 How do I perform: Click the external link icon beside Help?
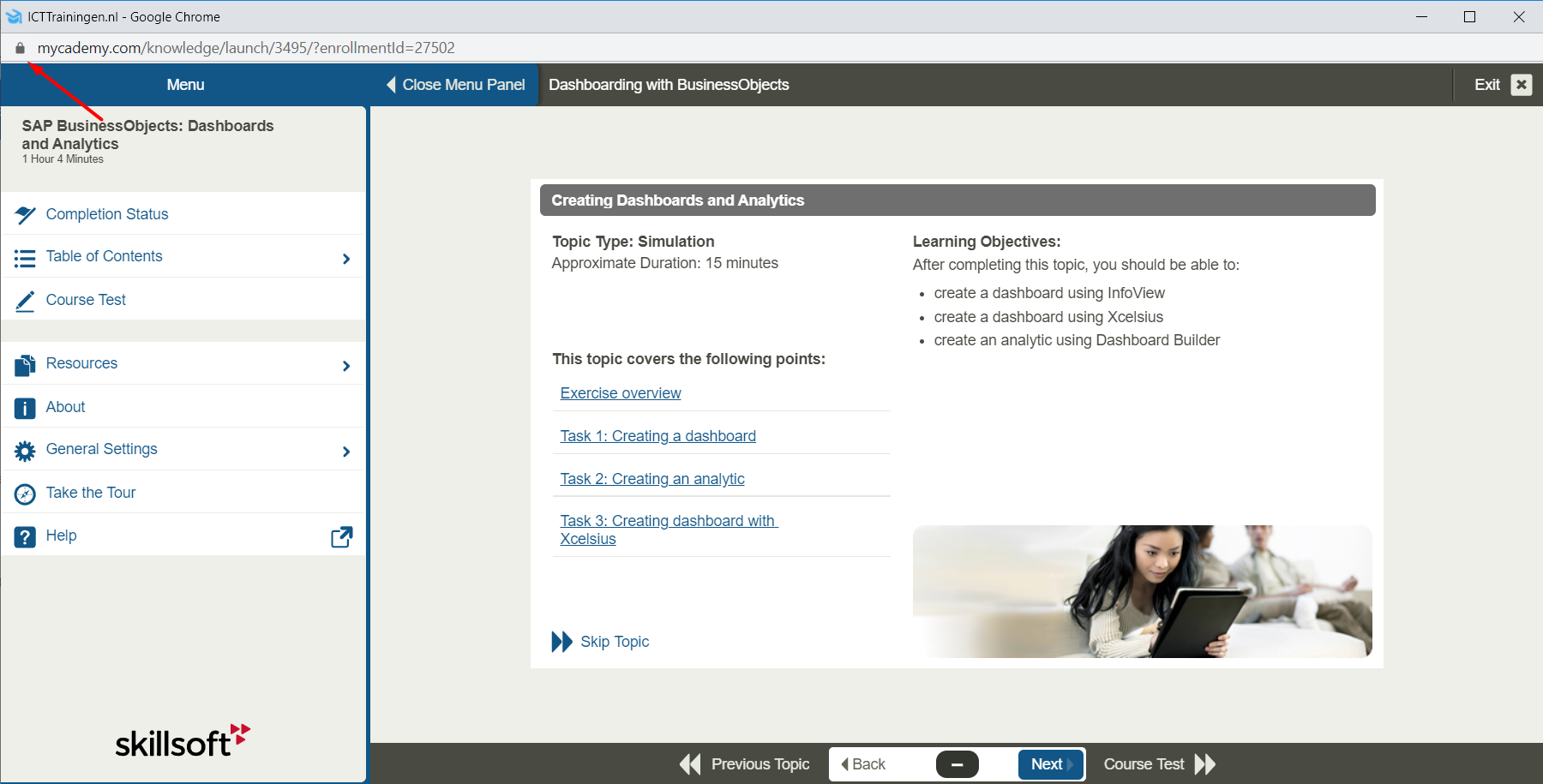(x=341, y=536)
